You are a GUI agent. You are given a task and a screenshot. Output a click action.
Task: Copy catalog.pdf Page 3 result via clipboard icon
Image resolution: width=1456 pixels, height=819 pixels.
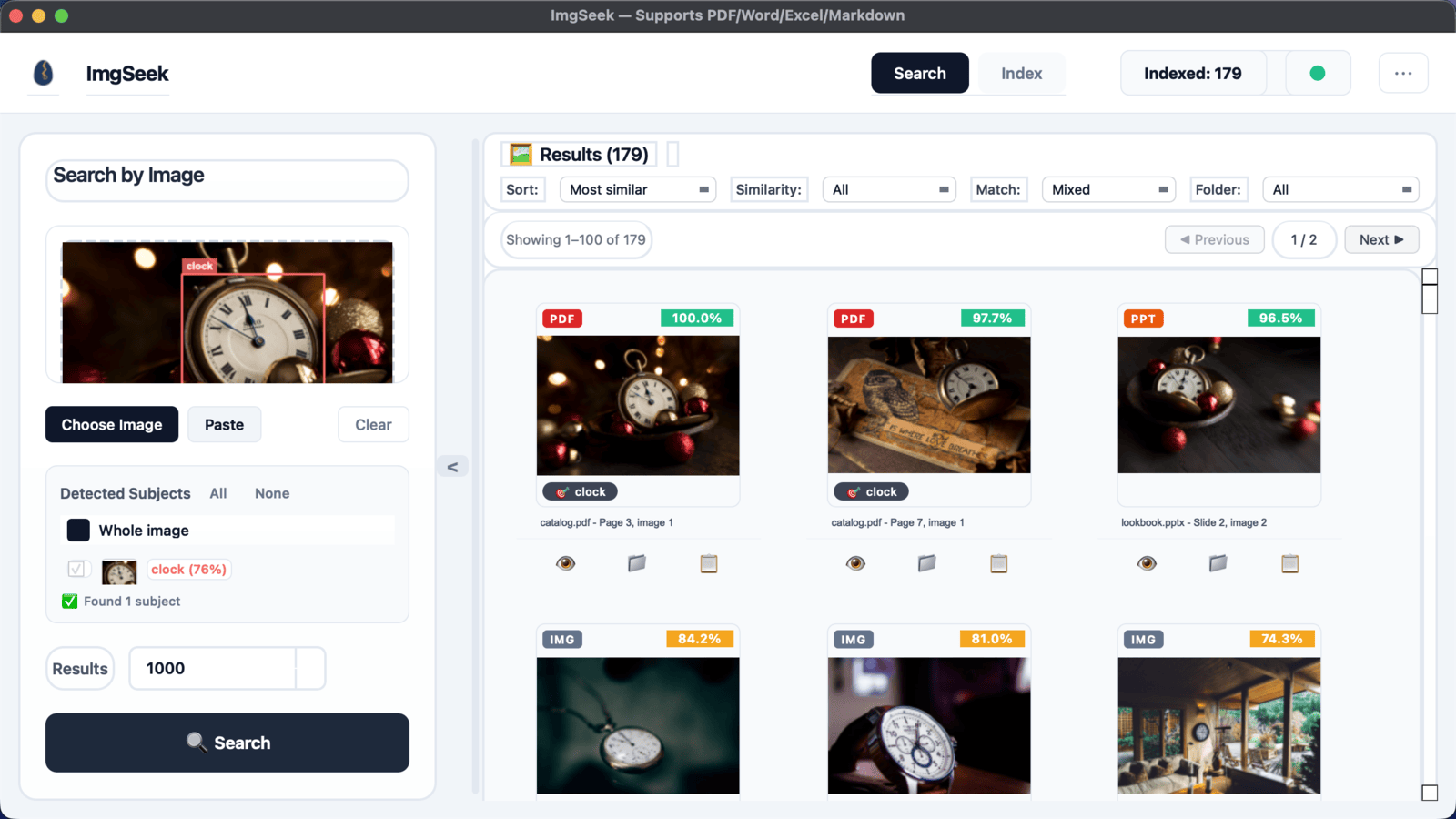pyautogui.click(x=709, y=563)
